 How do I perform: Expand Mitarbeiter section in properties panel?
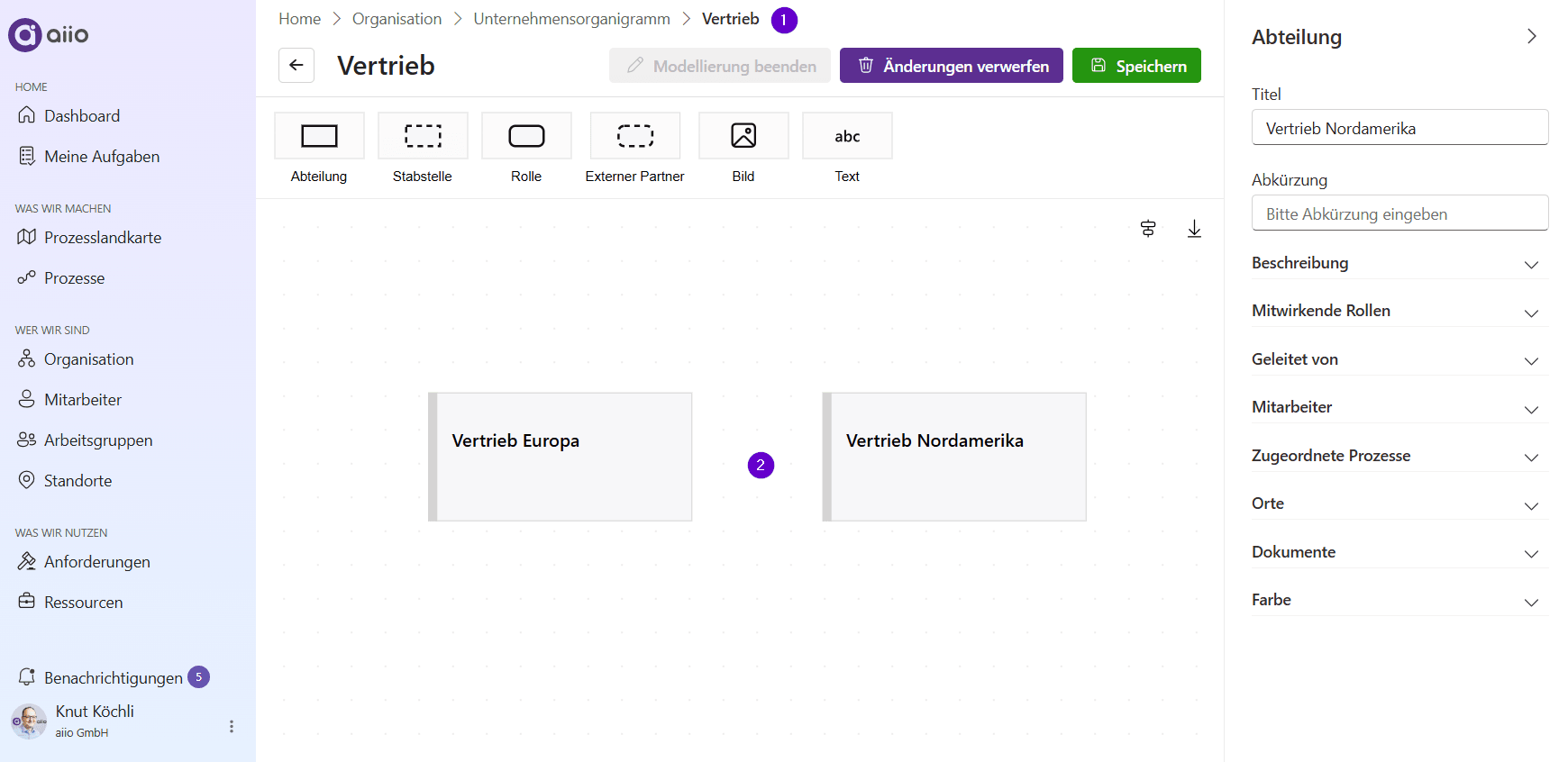click(1399, 407)
